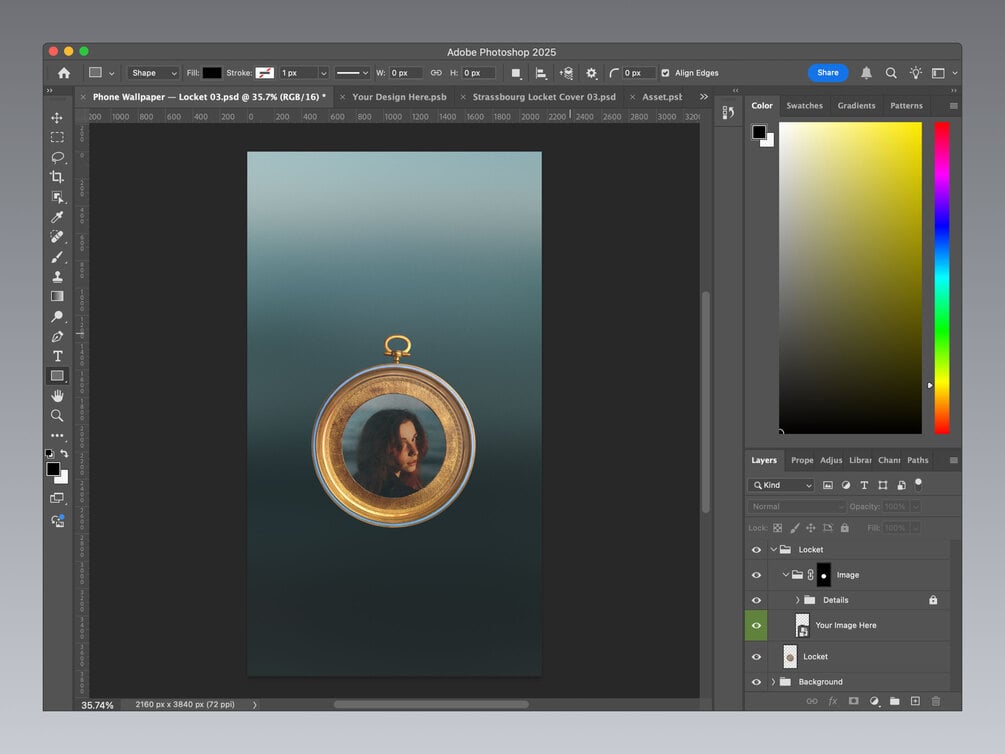The height and width of the screenshot is (754, 1005).
Task: Show more document tabs
Action: coord(704,97)
